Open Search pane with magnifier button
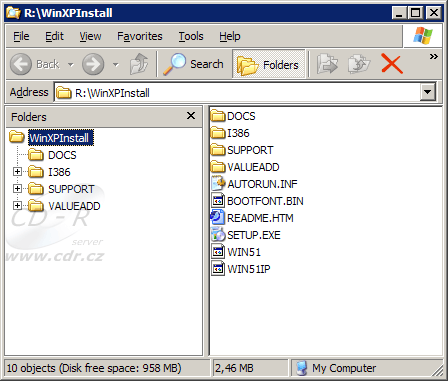This screenshot has width=448, height=381. (x=193, y=64)
